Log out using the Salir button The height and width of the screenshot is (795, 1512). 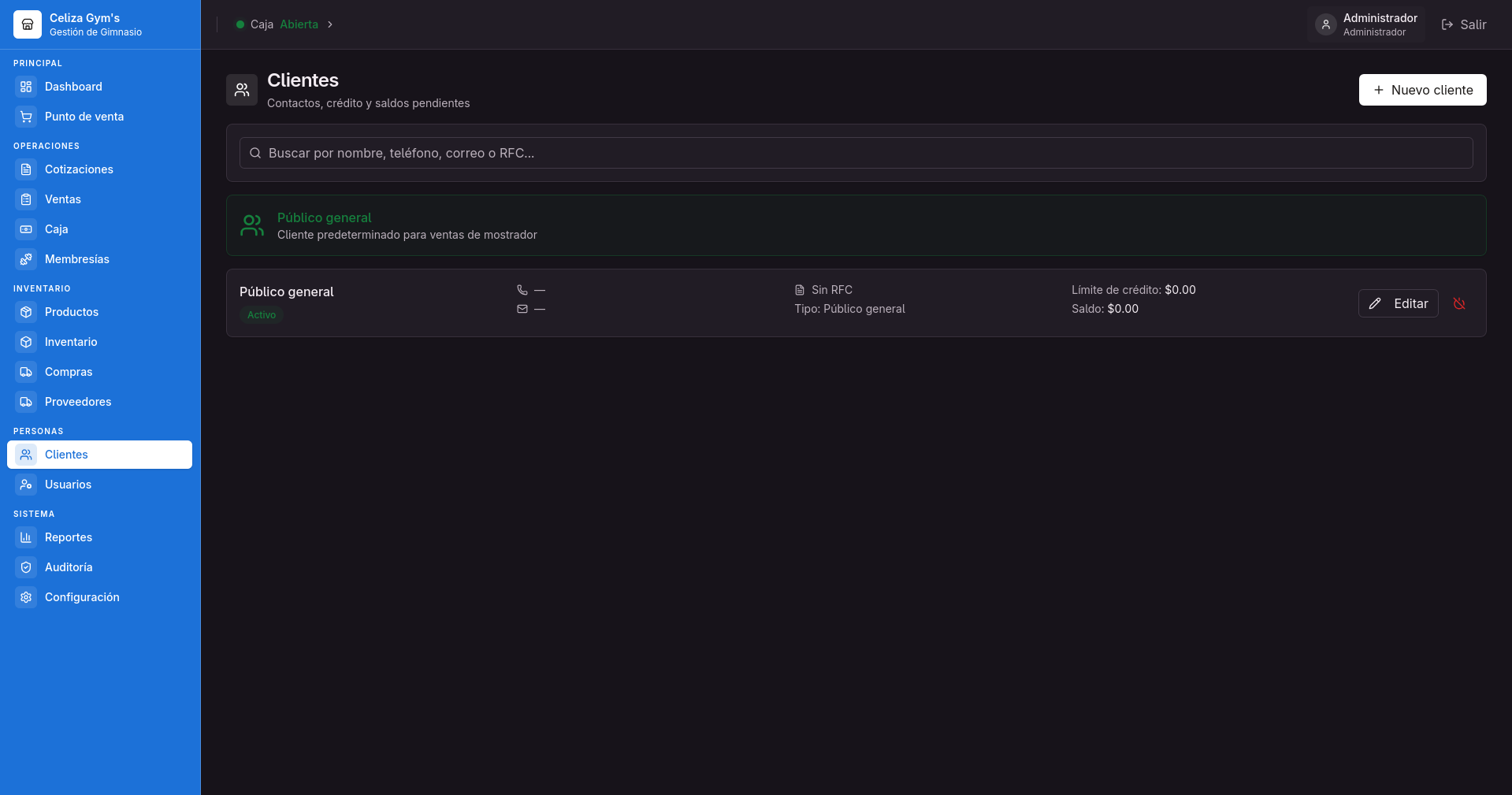[1463, 24]
